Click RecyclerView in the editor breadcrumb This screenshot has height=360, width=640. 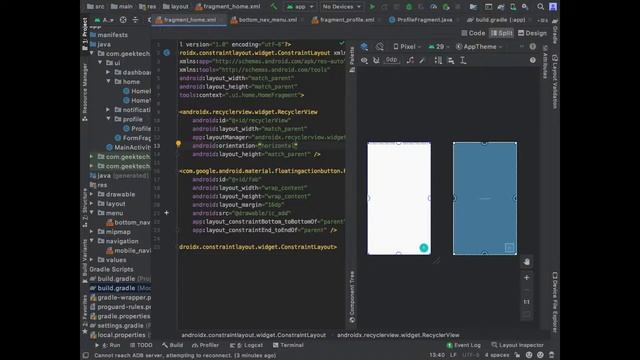pyautogui.click(x=398, y=335)
